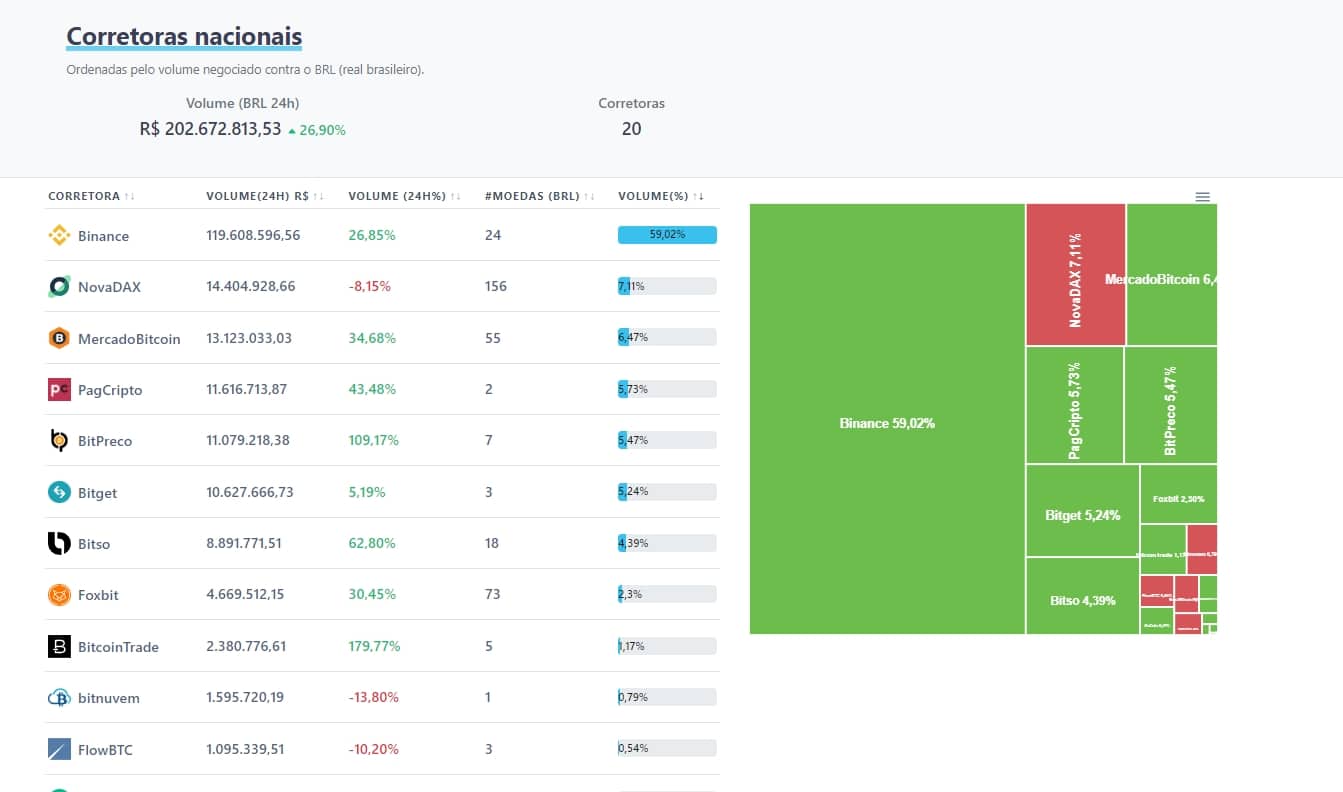Open the PagCripto exchange link
The image size is (1343, 792).
pyautogui.click(x=110, y=390)
